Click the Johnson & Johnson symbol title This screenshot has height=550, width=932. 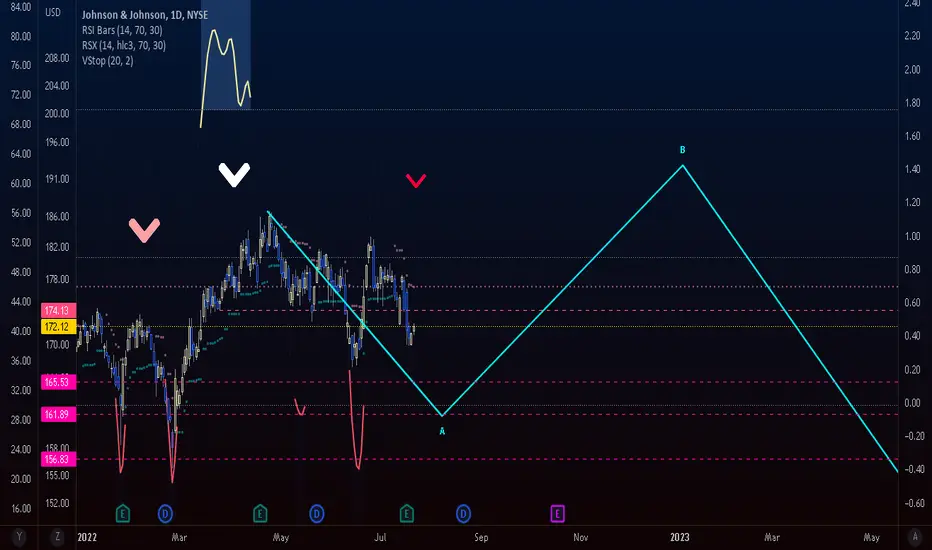pos(145,15)
